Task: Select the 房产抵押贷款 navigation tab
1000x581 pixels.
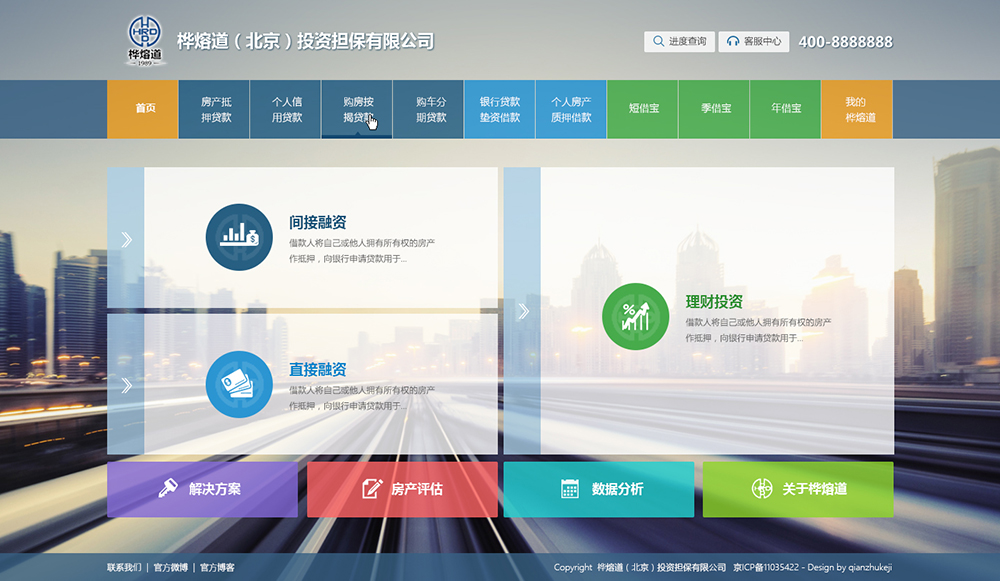Action: coord(215,109)
